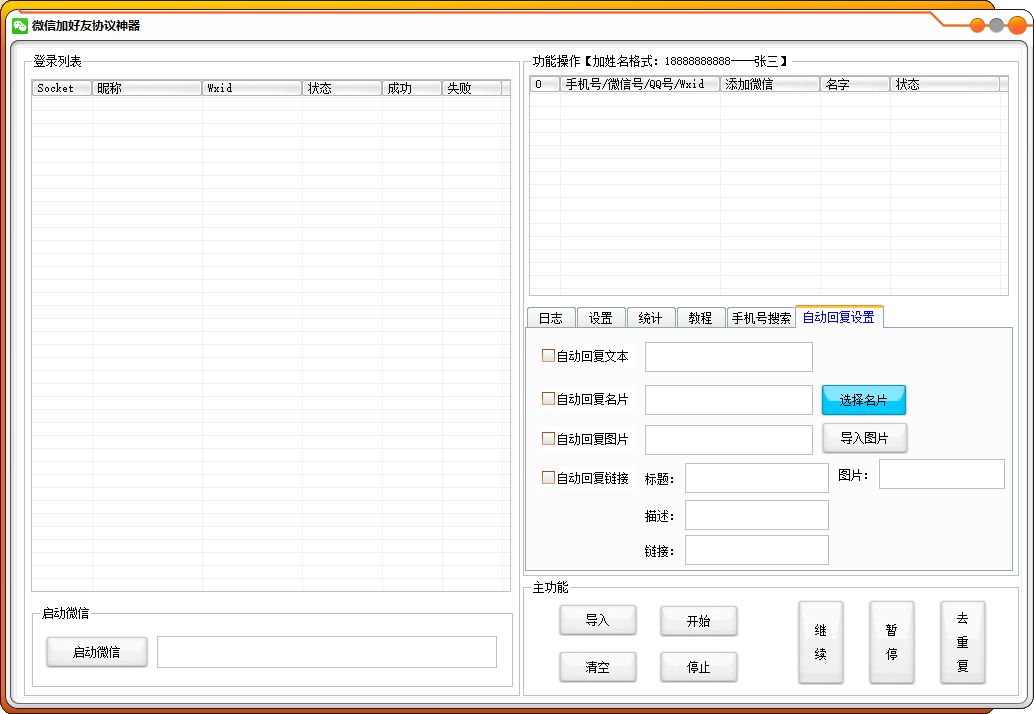Click the 标题 input field
The width and height of the screenshot is (1034, 714).
[756, 478]
